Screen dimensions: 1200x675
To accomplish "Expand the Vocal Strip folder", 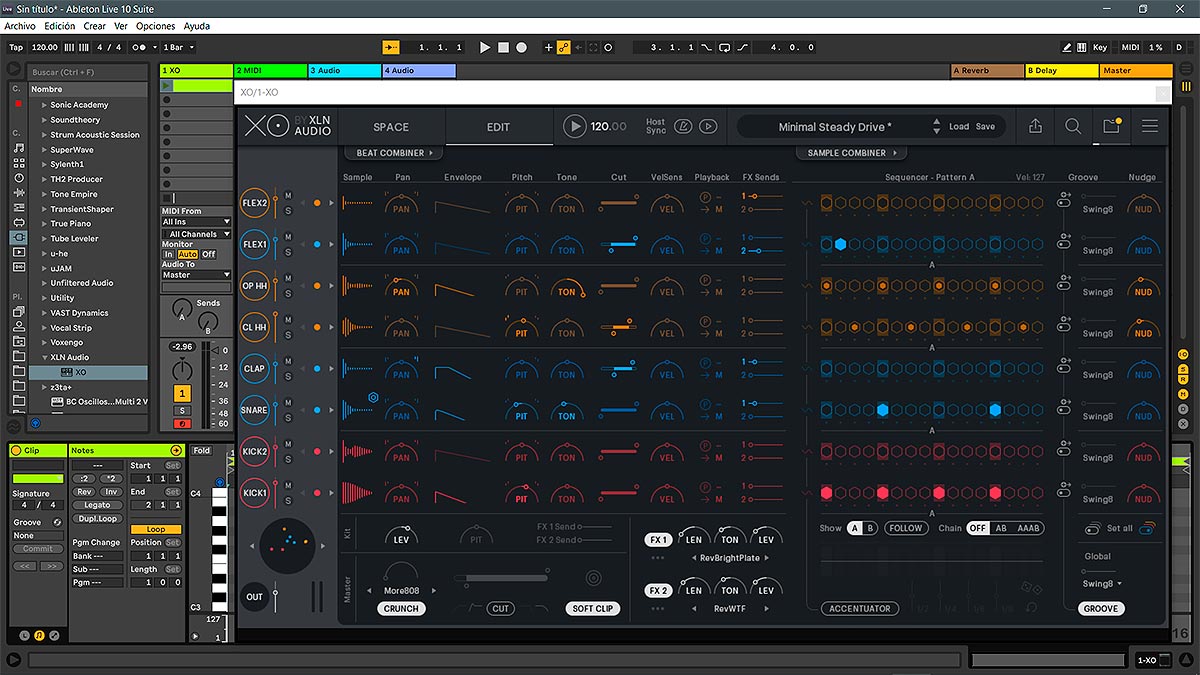I will click(x=44, y=328).
